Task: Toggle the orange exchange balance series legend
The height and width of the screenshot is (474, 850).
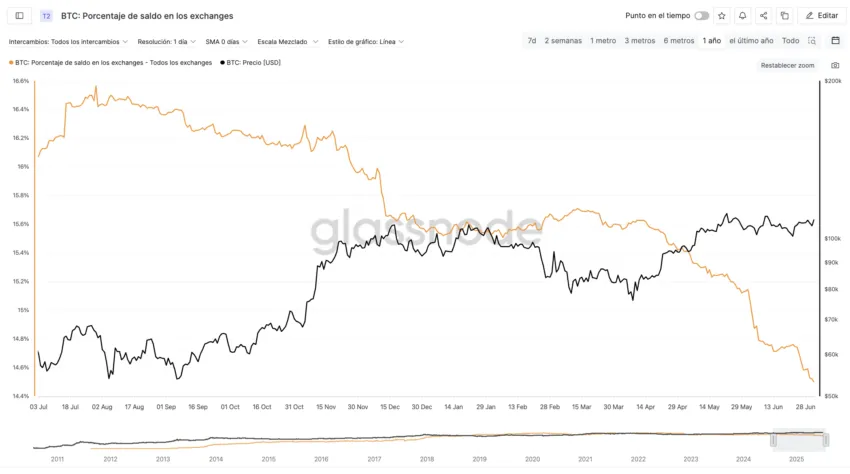Action: 111,63
